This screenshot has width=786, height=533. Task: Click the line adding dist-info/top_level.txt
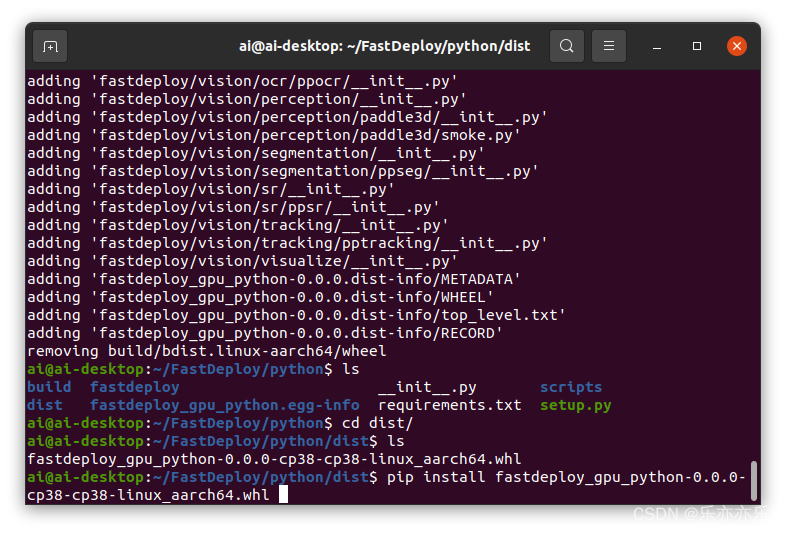pyautogui.click(x=296, y=315)
